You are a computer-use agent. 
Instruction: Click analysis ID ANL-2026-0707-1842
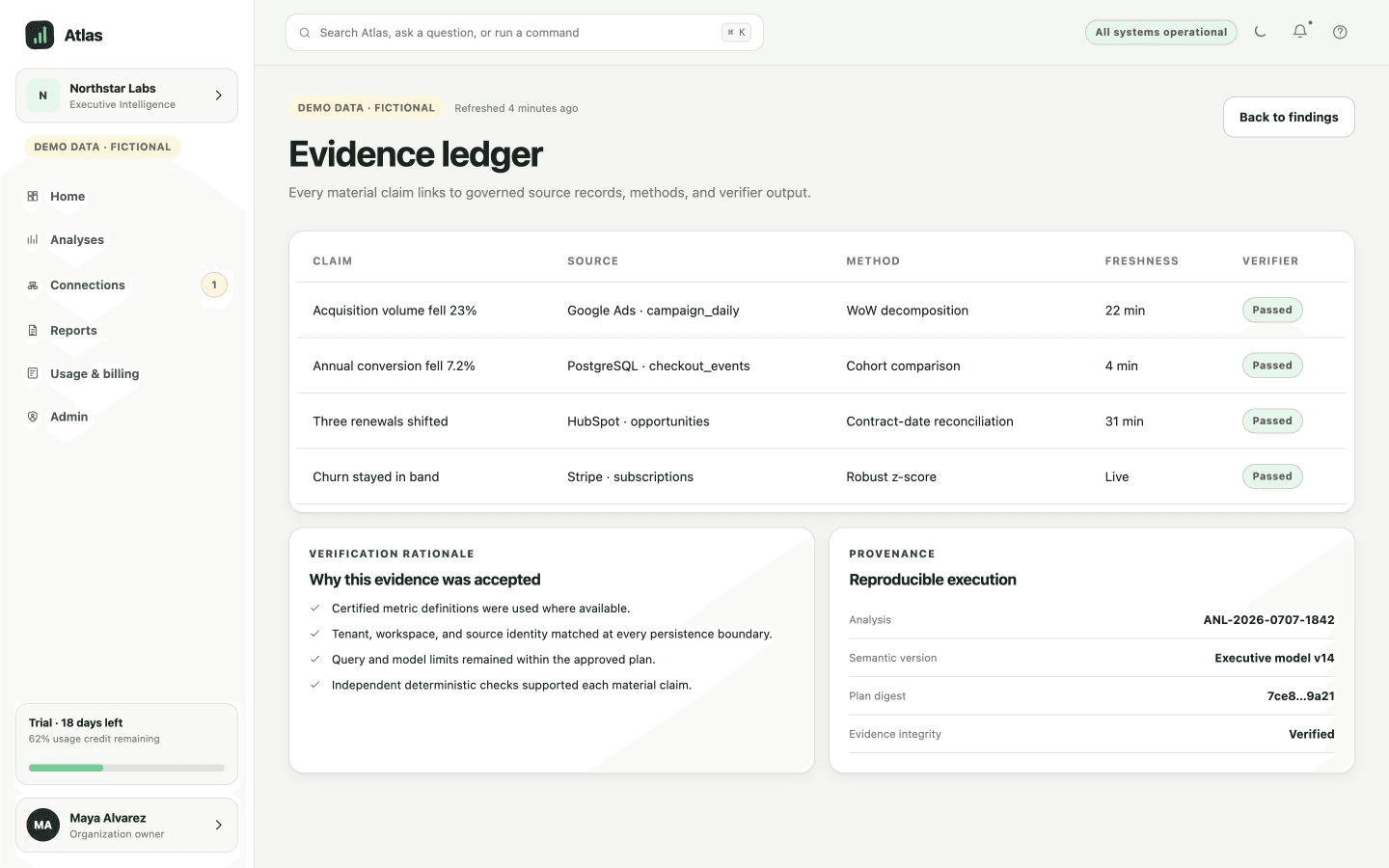click(1268, 620)
